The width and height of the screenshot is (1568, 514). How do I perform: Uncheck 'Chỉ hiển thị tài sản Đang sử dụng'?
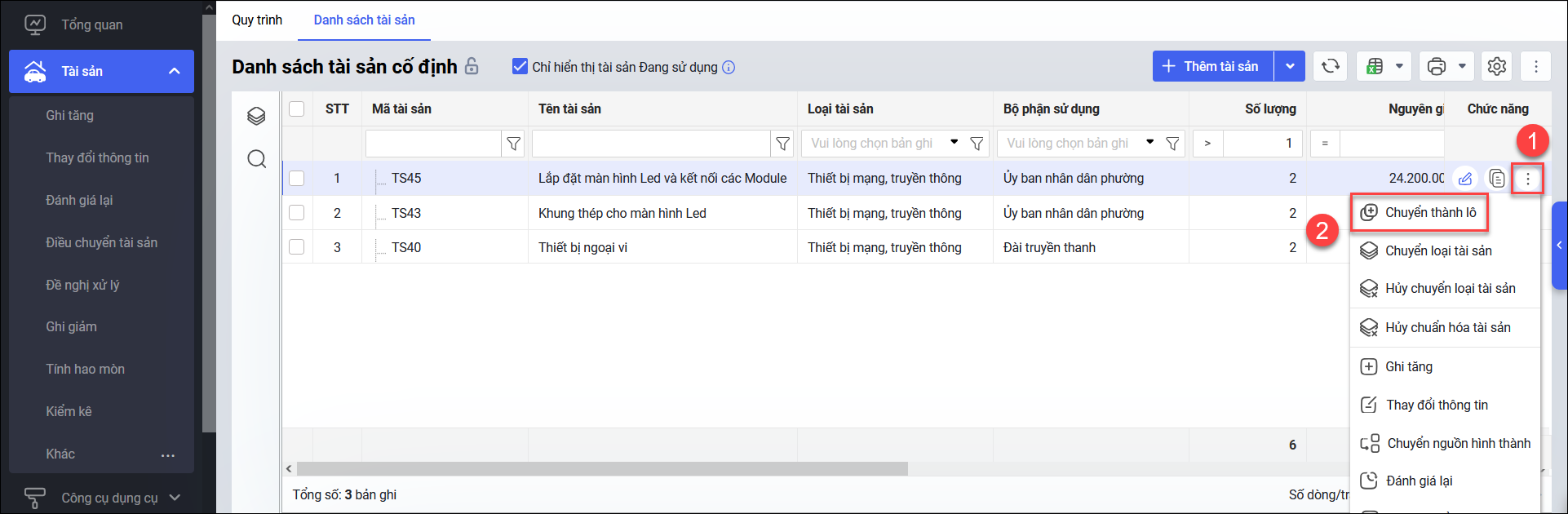[x=520, y=66]
